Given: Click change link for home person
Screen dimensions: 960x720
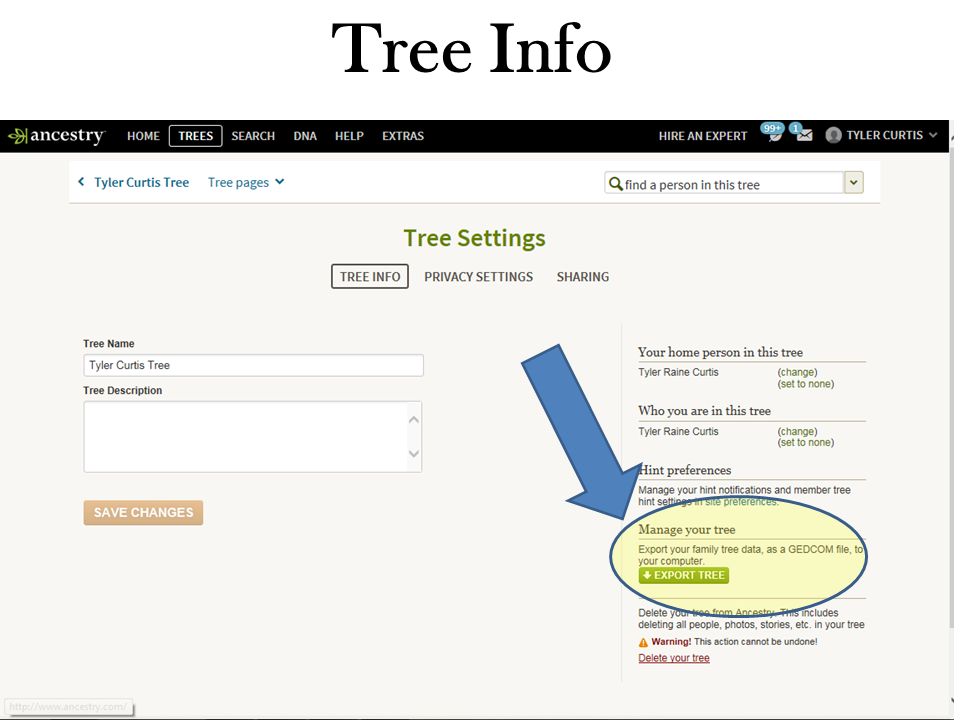Looking at the screenshot, I should [797, 372].
